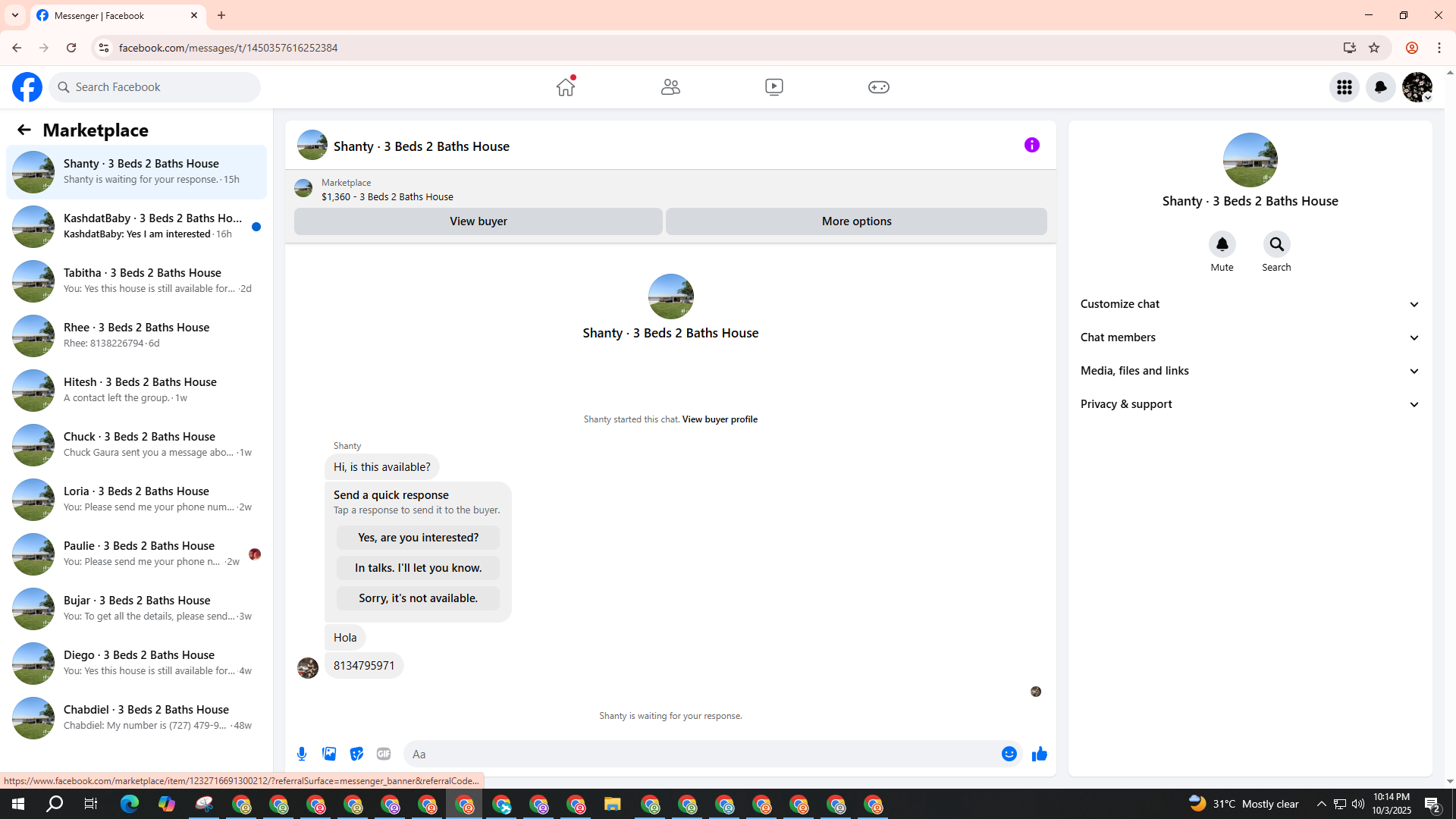Viewport: 1456px width, 819px height.
Task: Expand the Chat members section
Action: [x=1250, y=337]
